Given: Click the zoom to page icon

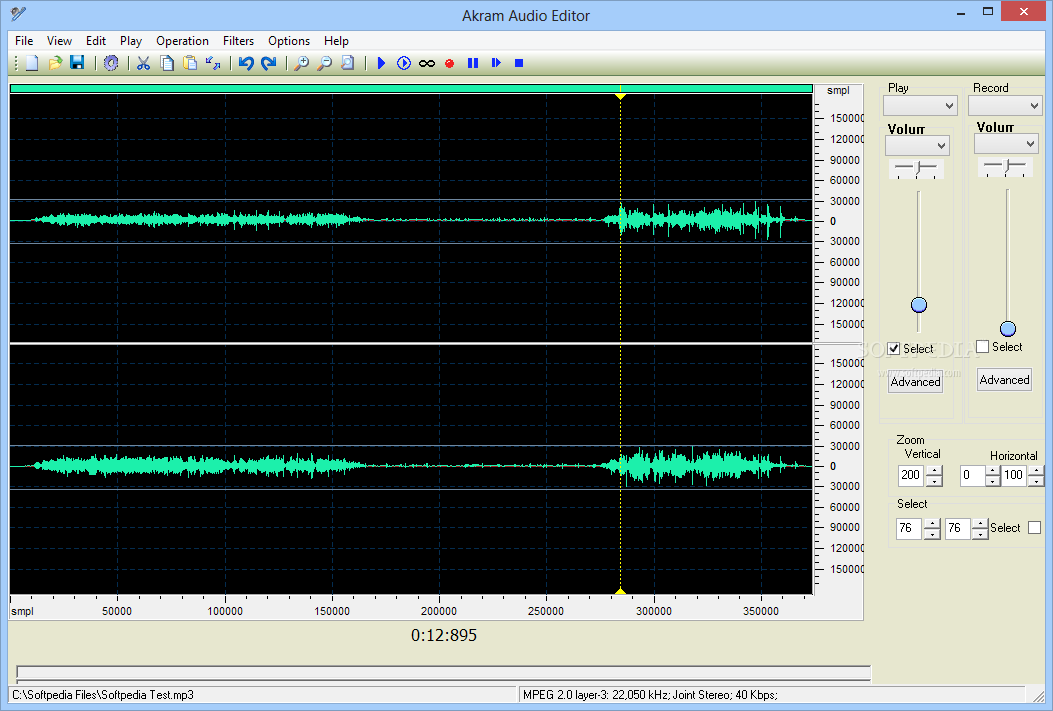Looking at the screenshot, I should (348, 63).
